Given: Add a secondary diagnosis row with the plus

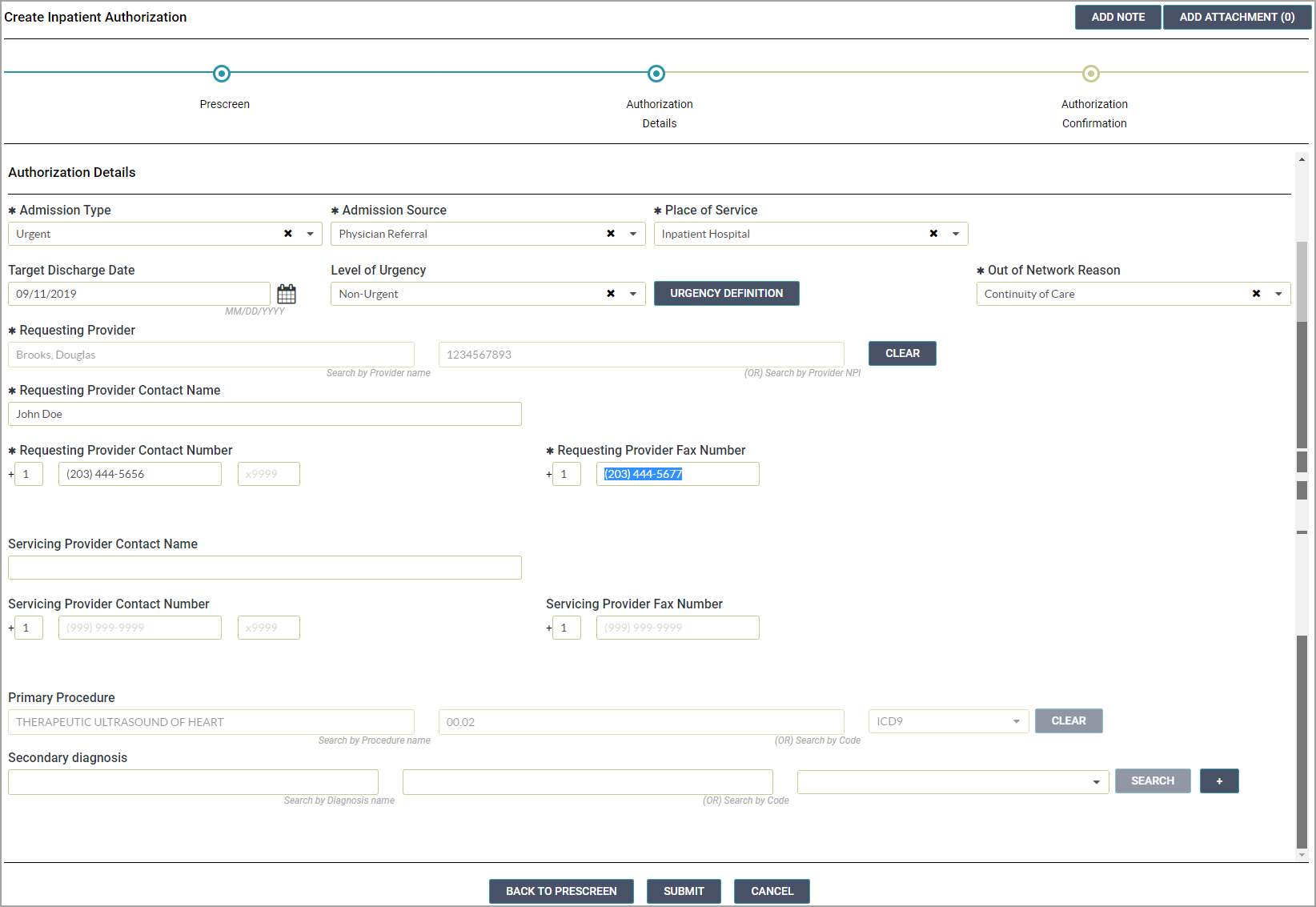Looking at the screenshot, I should tap(1218, 781).
